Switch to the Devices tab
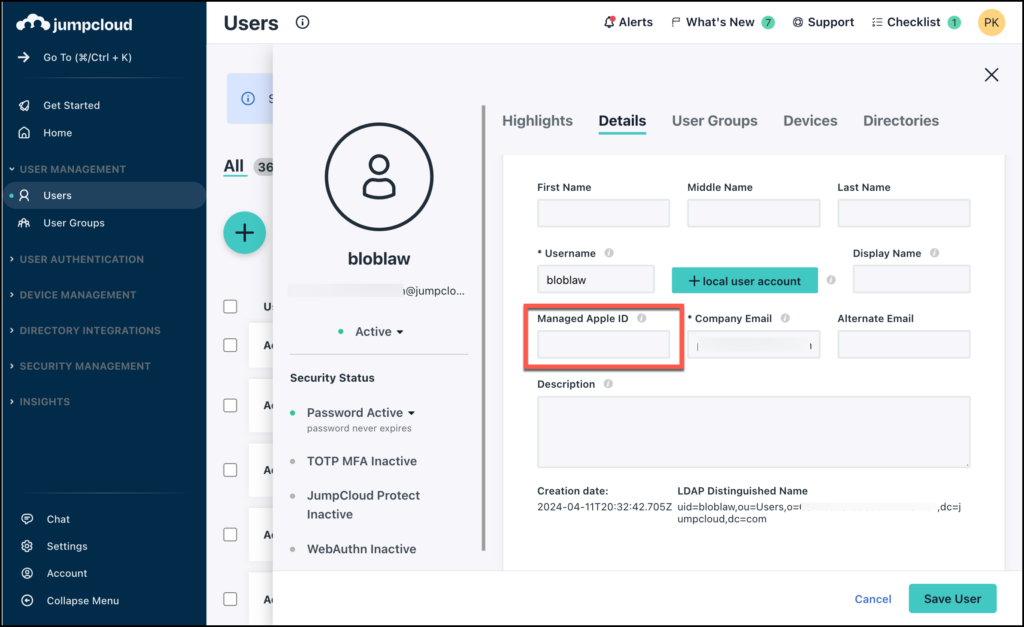Viewport: 1024px width, 627px height. coord(810,121)
